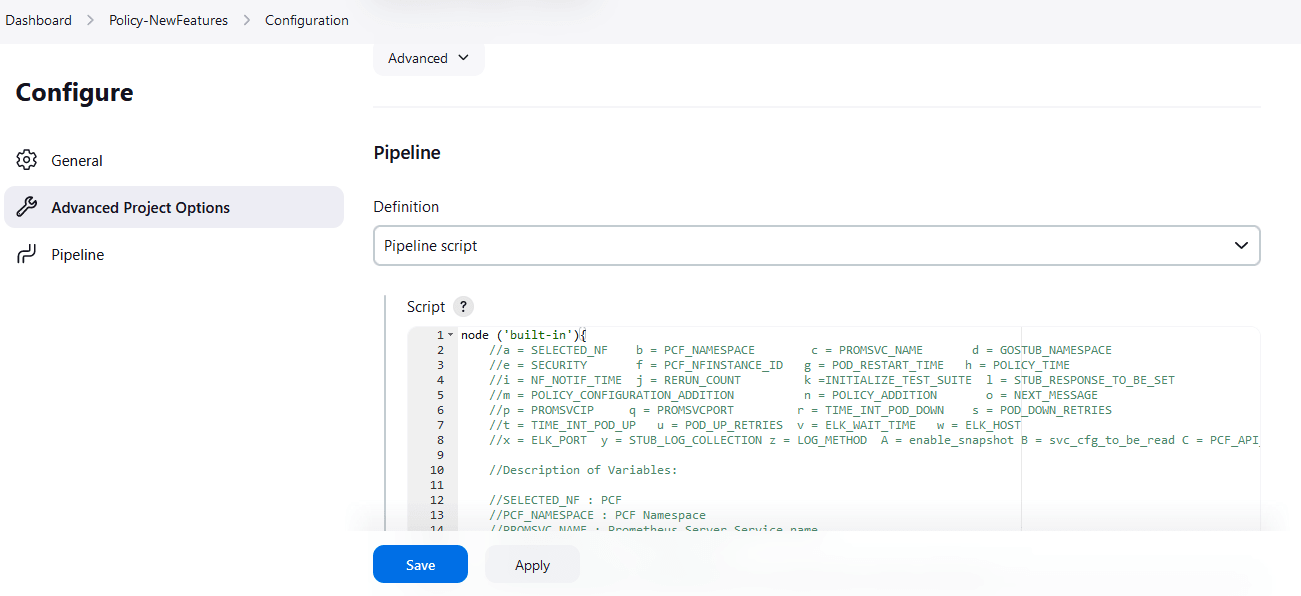Click the breadcrumb separator after Dashboard
This screenshot has height=596, width=1301.
pos(89,19)
